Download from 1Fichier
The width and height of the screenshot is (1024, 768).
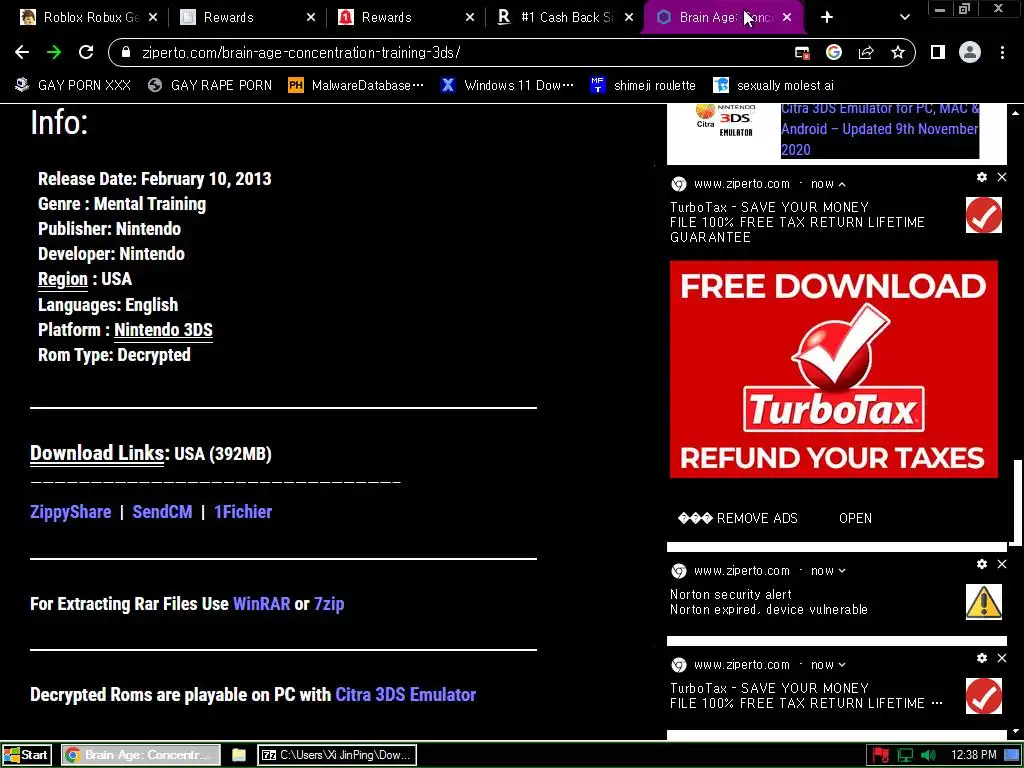click(243, 512)
